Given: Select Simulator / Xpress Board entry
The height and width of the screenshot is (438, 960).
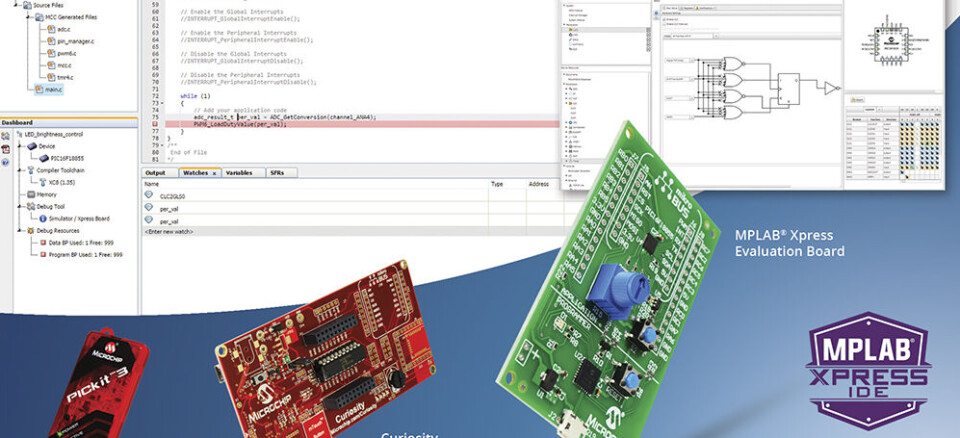Looking at the screenshot, I should point(80,218).
